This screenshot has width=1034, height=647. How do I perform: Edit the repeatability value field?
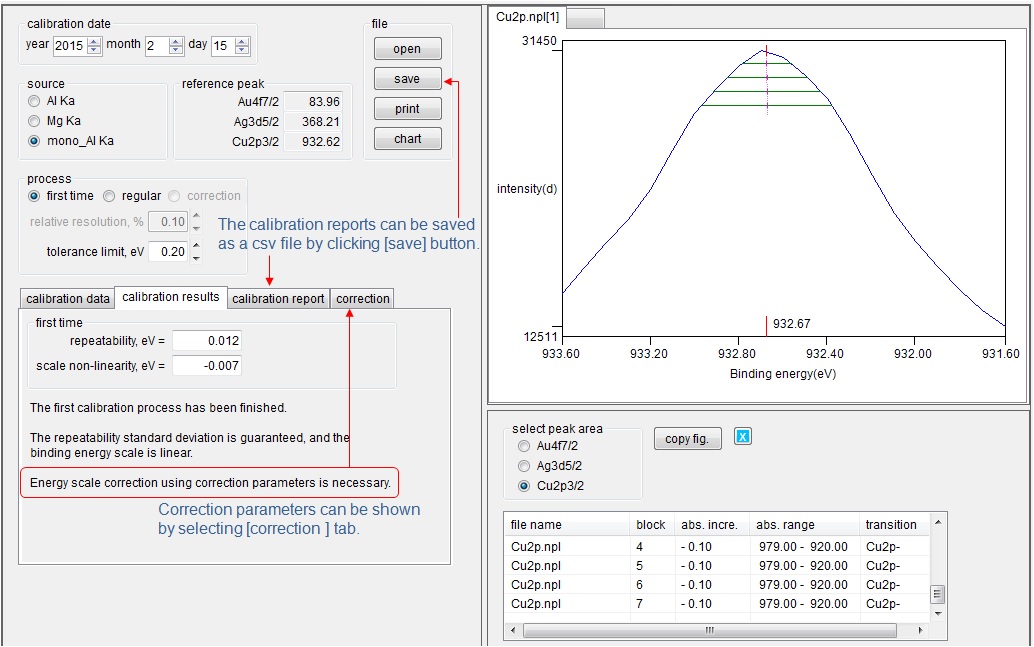click(207, 341)
